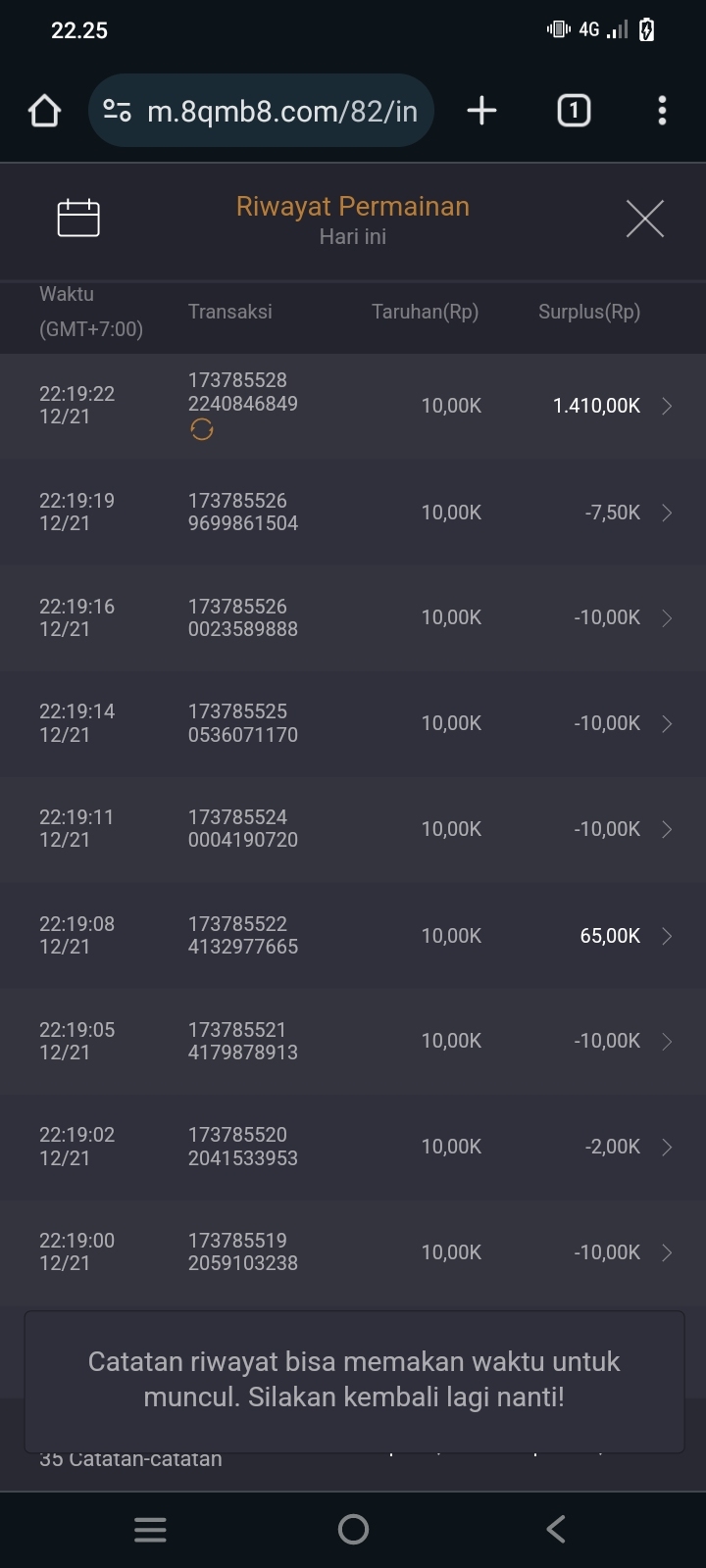Close the Riwayat Permainan panel
Image resolution: width=706 pixels, height=1568 pixels.
644,218
